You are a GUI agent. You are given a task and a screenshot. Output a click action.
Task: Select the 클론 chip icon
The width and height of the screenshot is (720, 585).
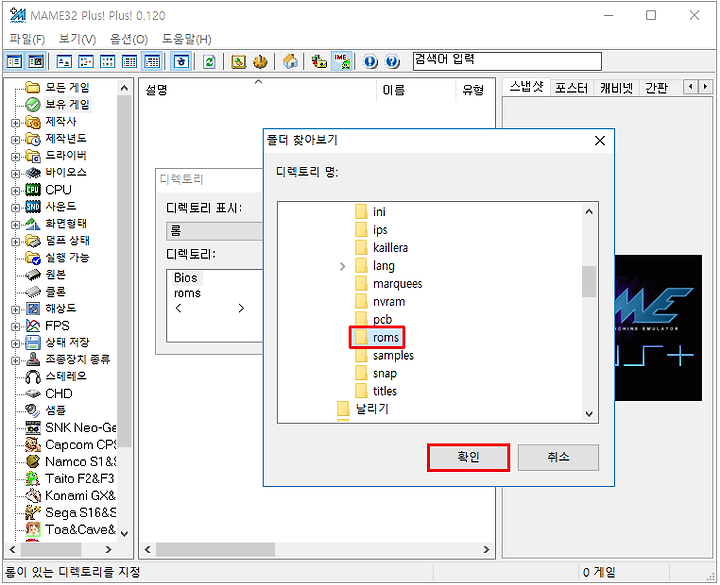click(33, 292)
